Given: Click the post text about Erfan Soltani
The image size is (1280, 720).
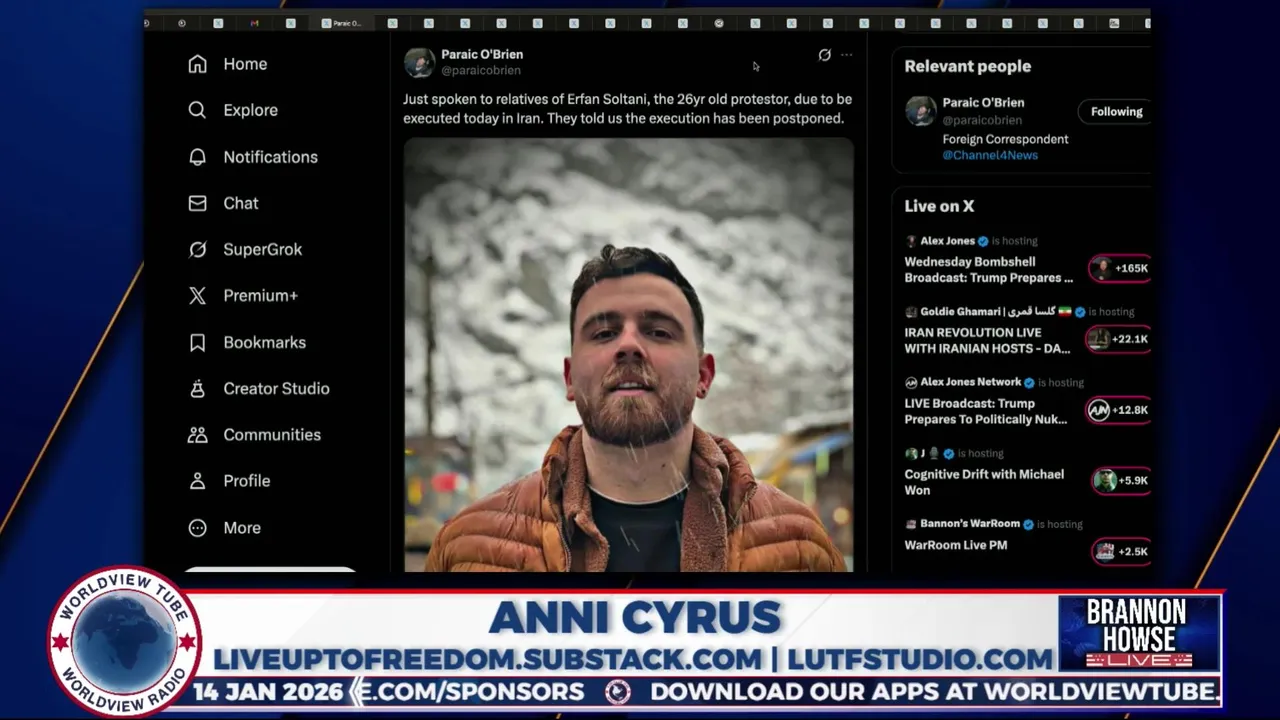Looking at the screenshot, I should 627,109.
